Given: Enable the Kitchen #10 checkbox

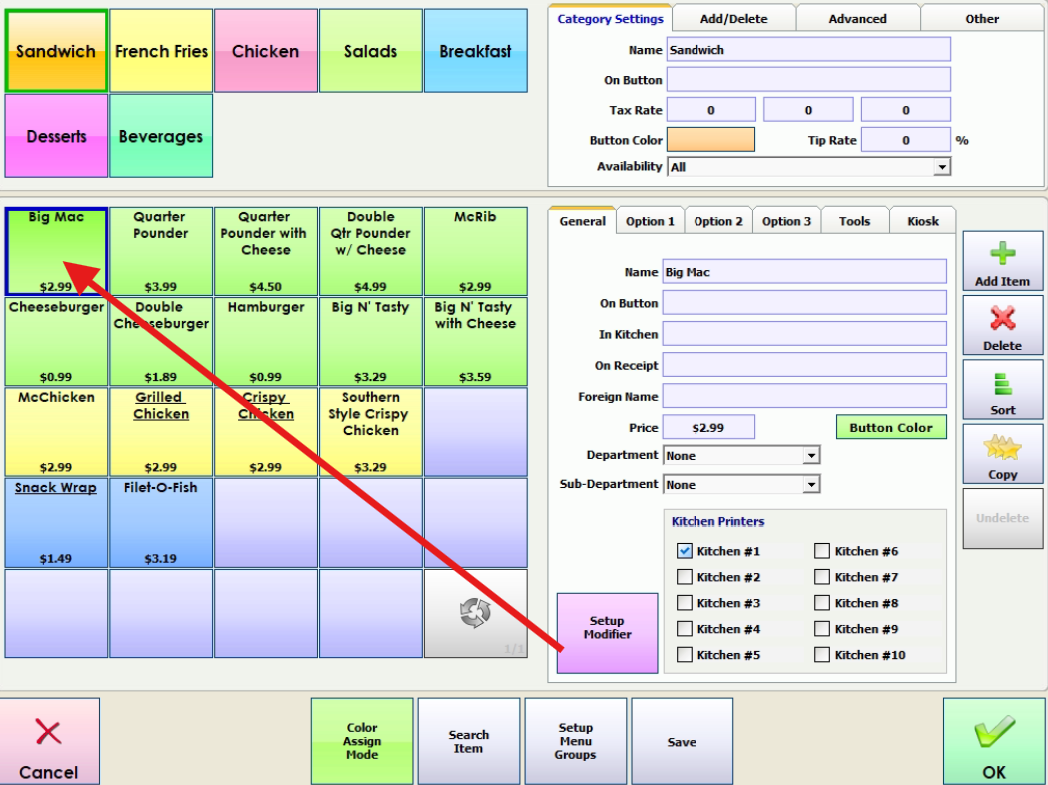Looking at the screenshot, I should (822, 655).
